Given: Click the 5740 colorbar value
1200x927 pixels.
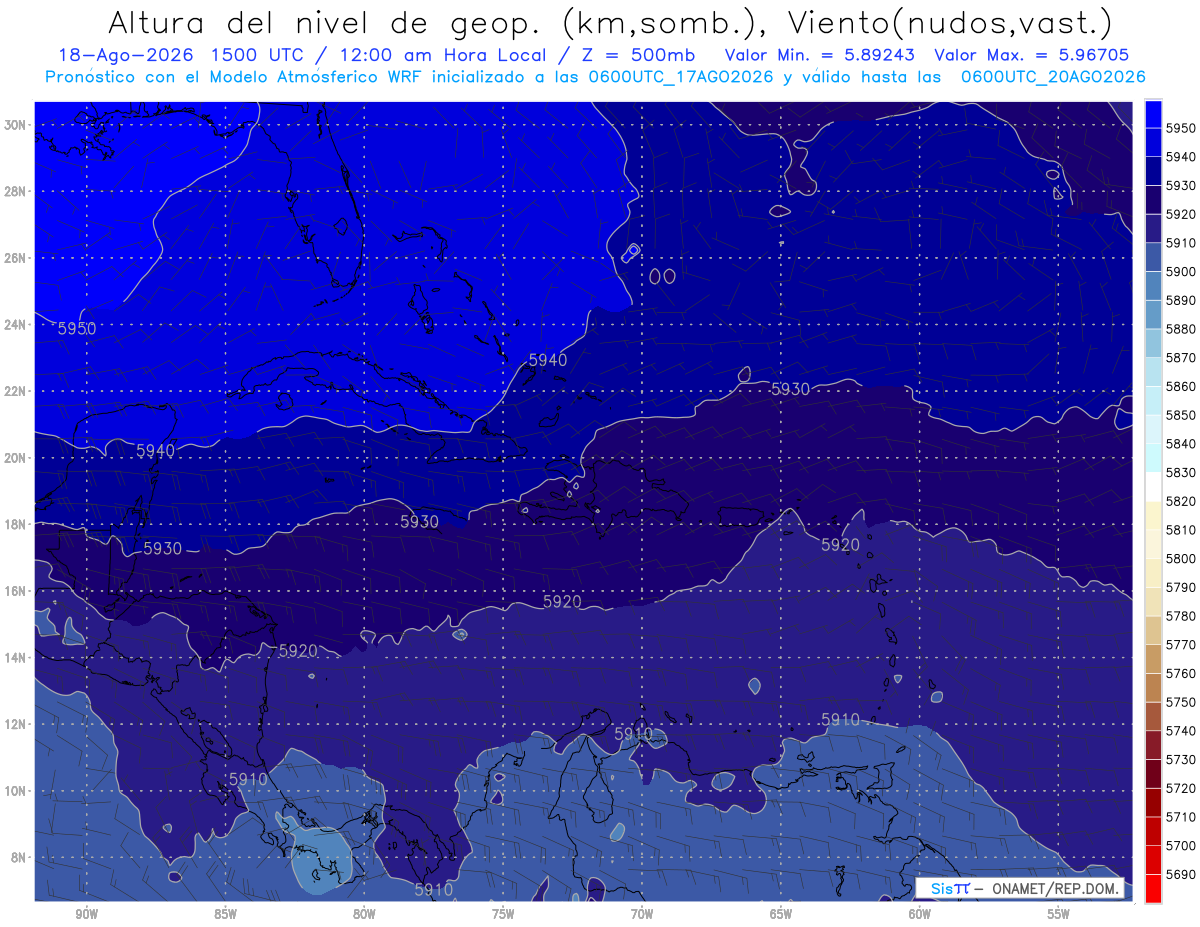Looking at the screenshot, I should point(1181,731).
